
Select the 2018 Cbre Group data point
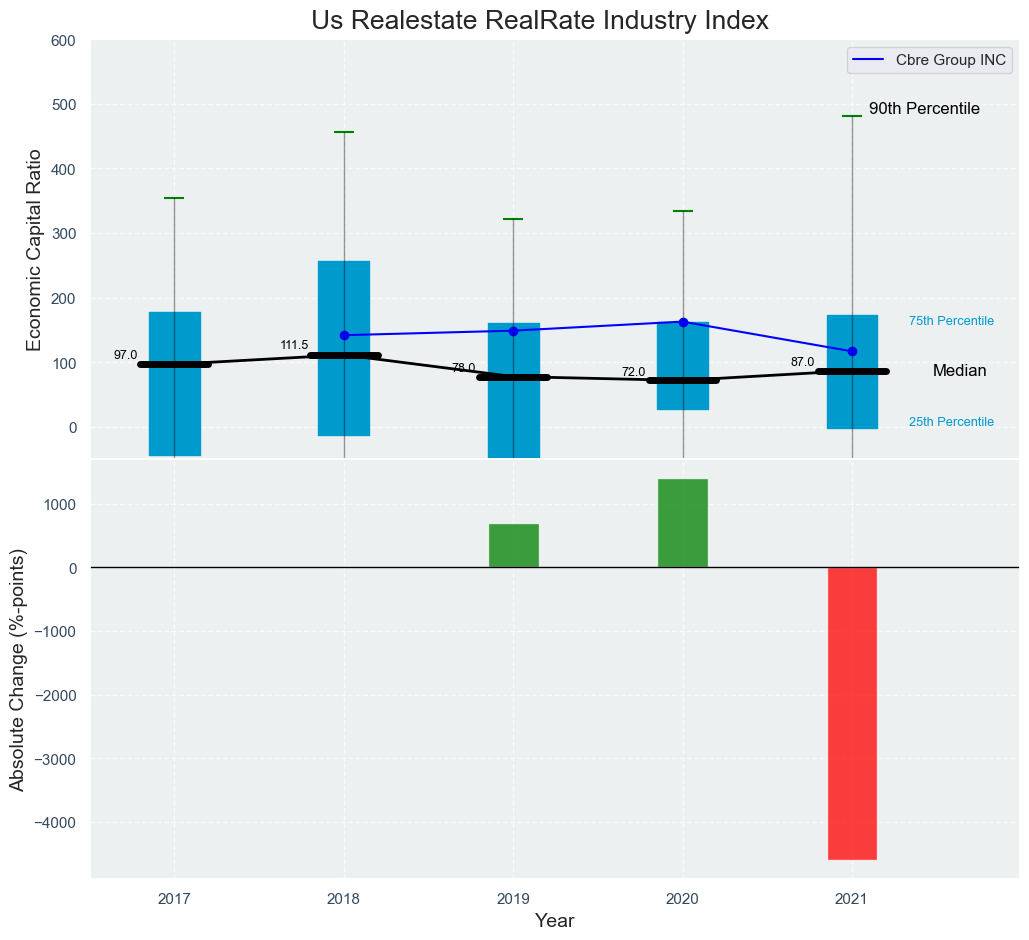click(344, 335)
